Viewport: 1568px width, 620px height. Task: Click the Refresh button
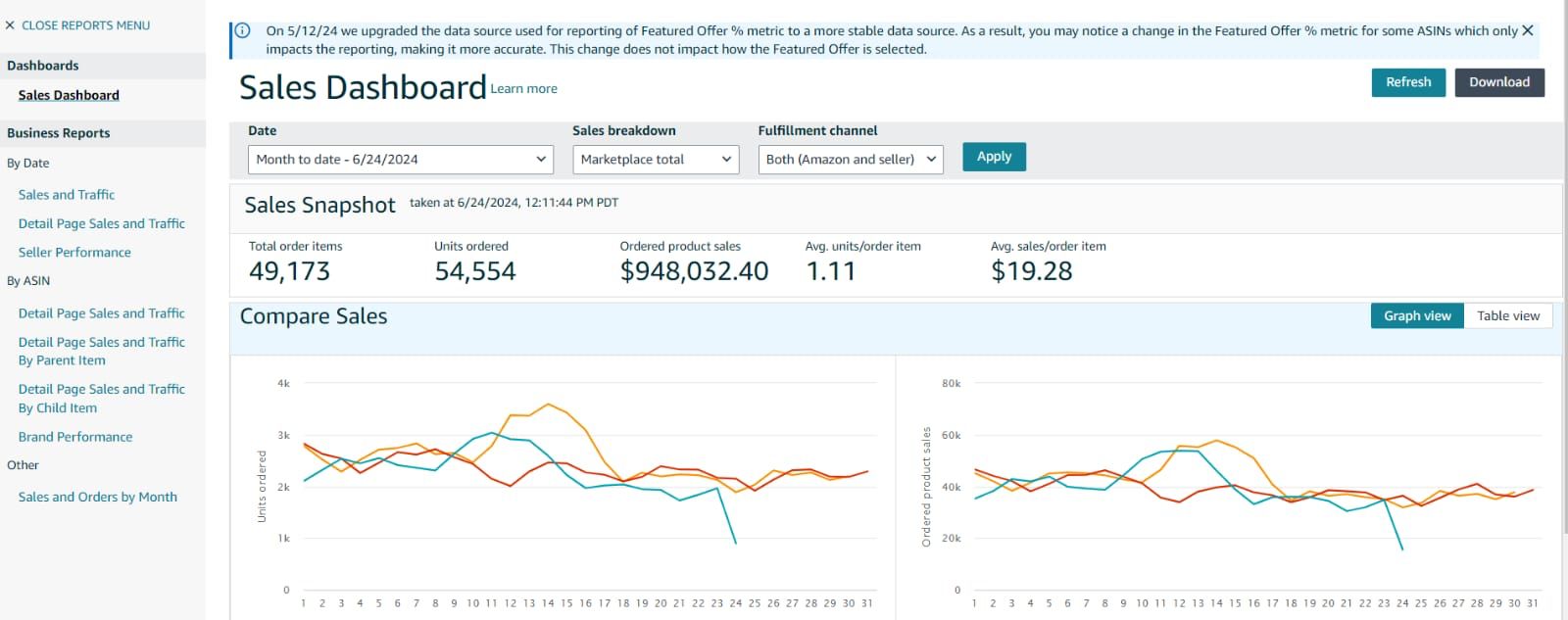tap(1408, 82)
